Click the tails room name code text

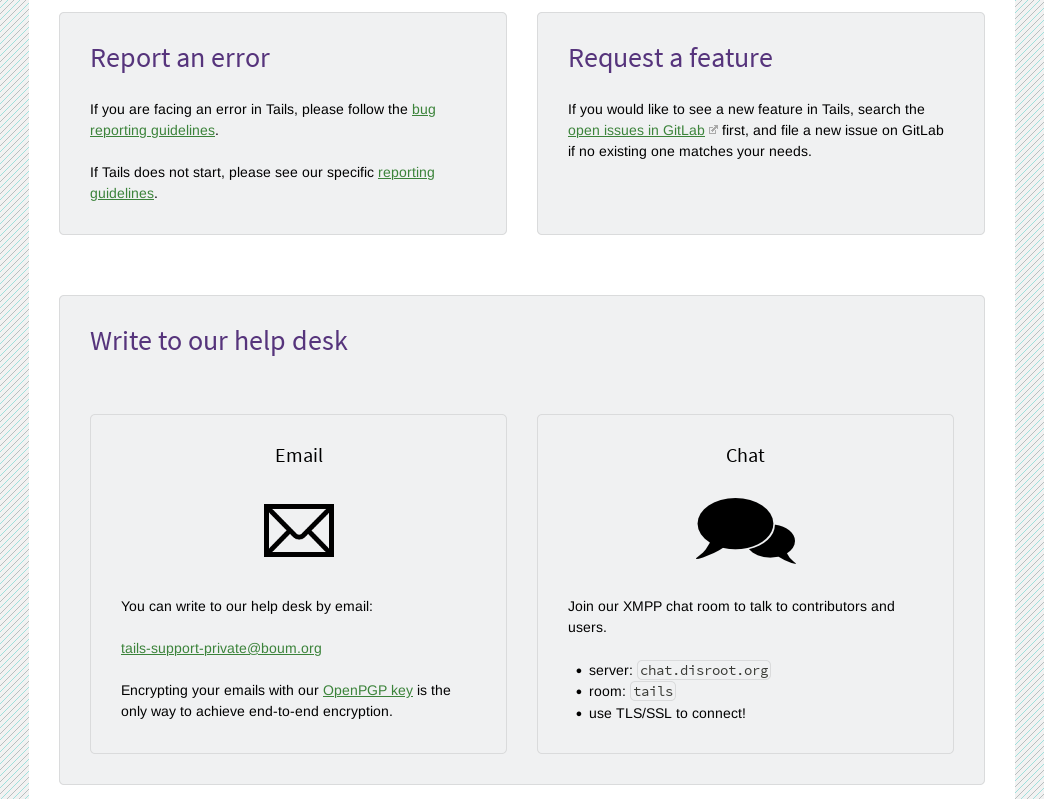[x=652, y=691]
